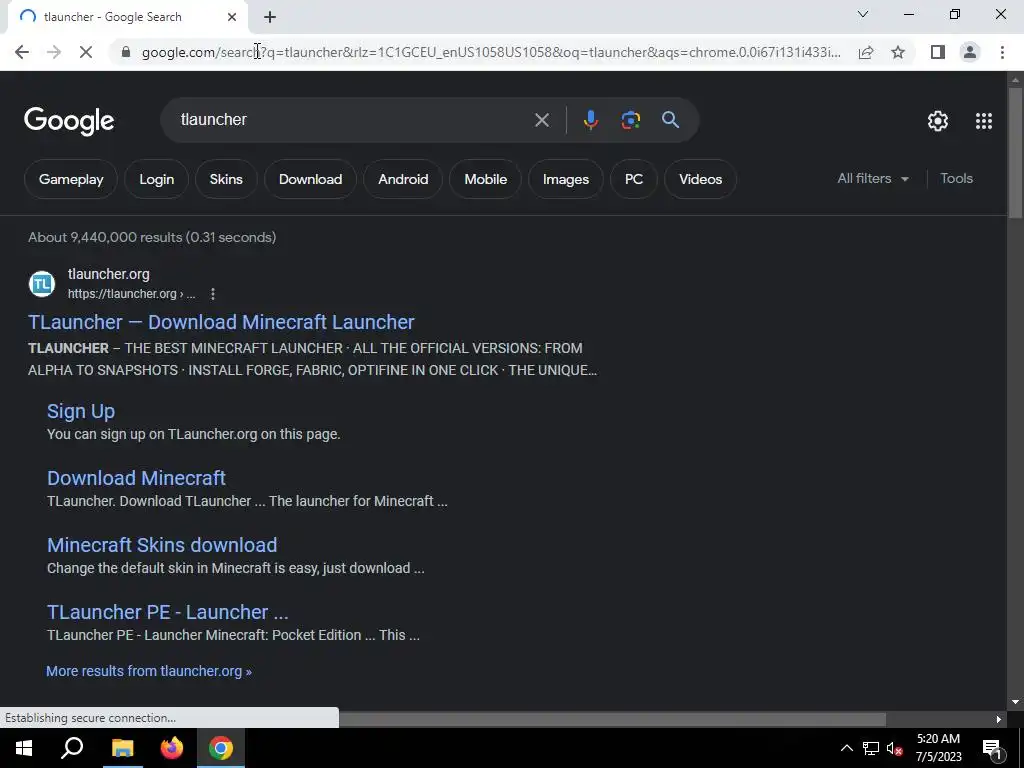Open Sign Up sitelink
This screenshot has height=768, width=1024.
pyautogui.click(x=81, y=411)
